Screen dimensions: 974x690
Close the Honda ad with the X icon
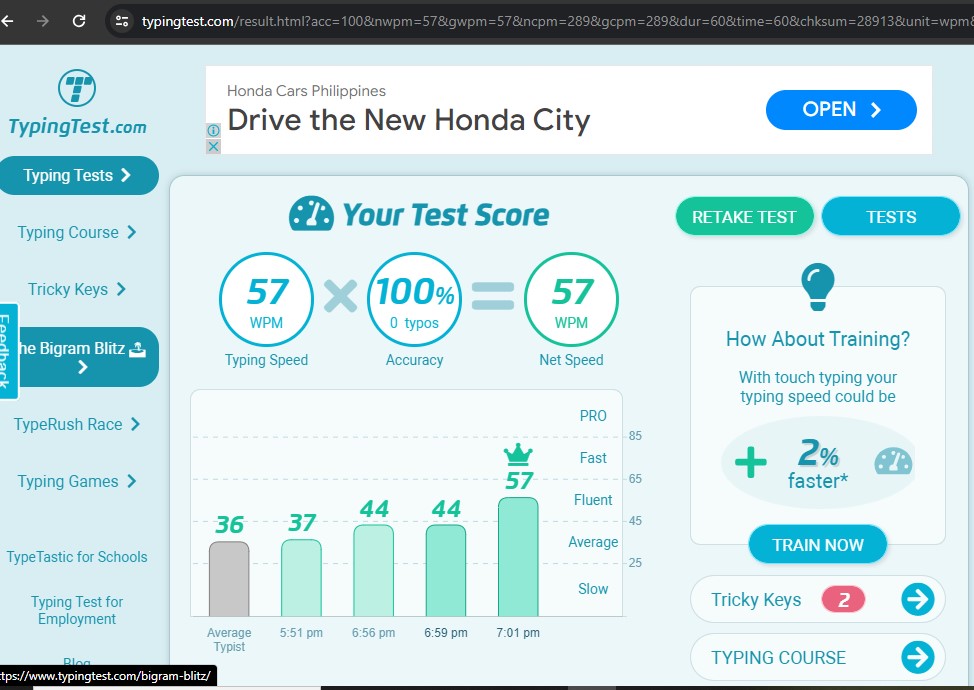click(213, 147)
